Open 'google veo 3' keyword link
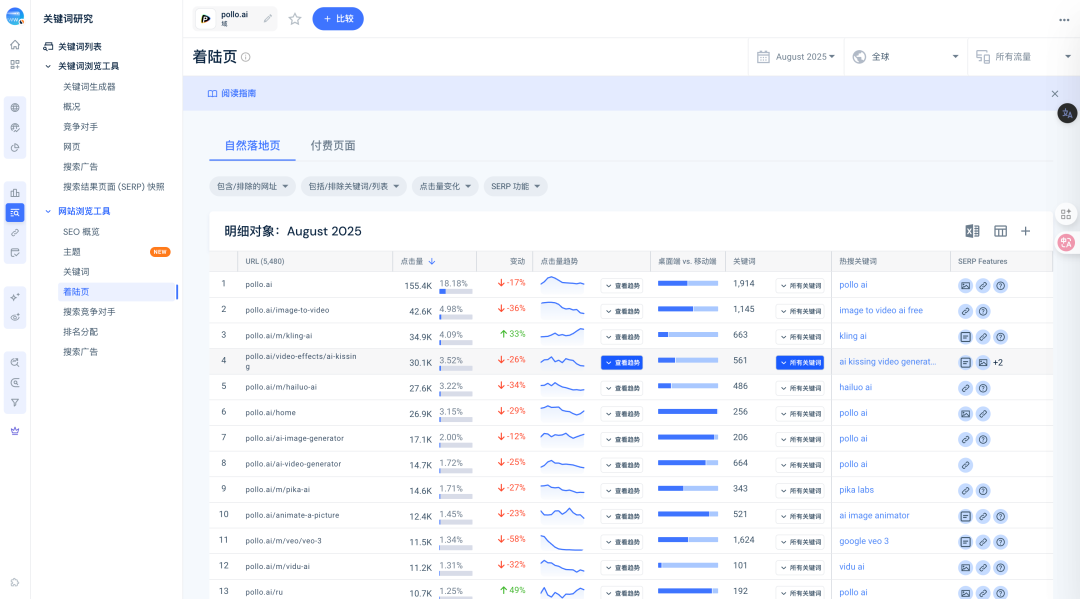This screenshot has width=1080, height=599. point(864,541)
